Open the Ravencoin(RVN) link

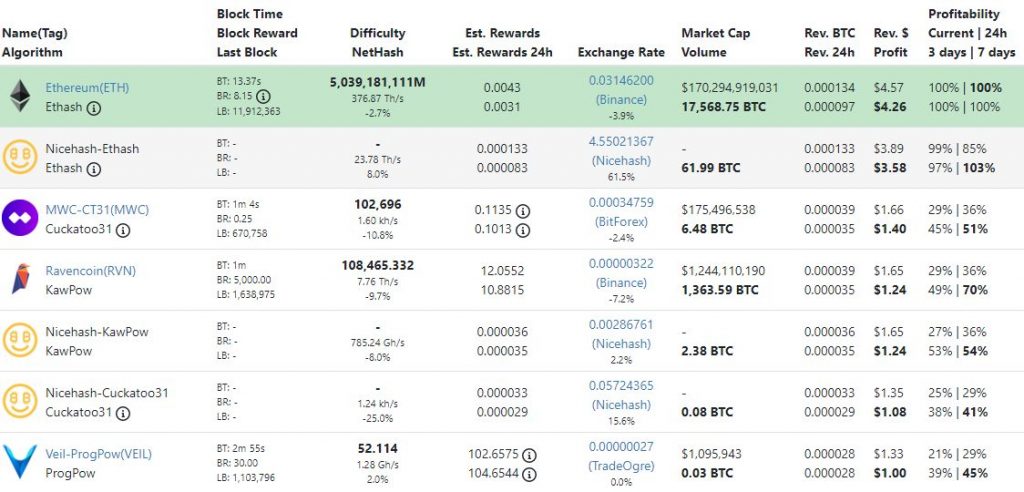(90, 271)
